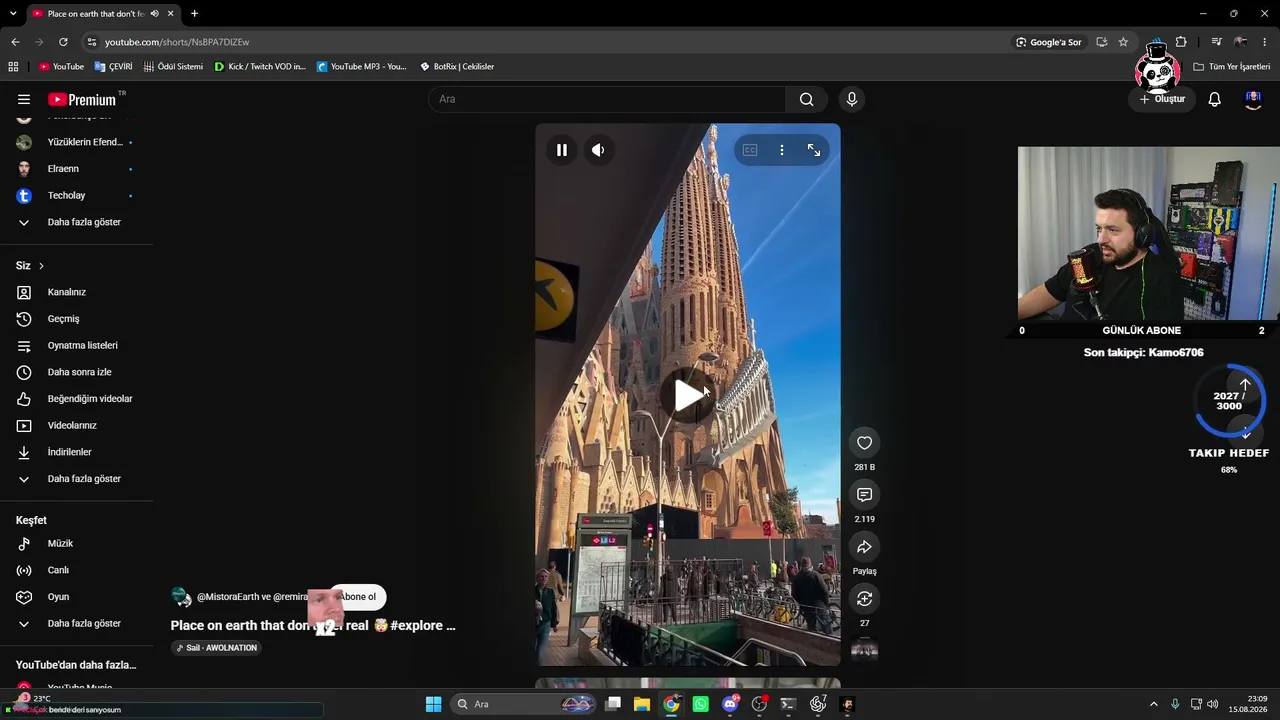The height and width of the screenshot is (720, 1280).
Task: Open WhatsApp from the taskbar
Action: (701, 704)
